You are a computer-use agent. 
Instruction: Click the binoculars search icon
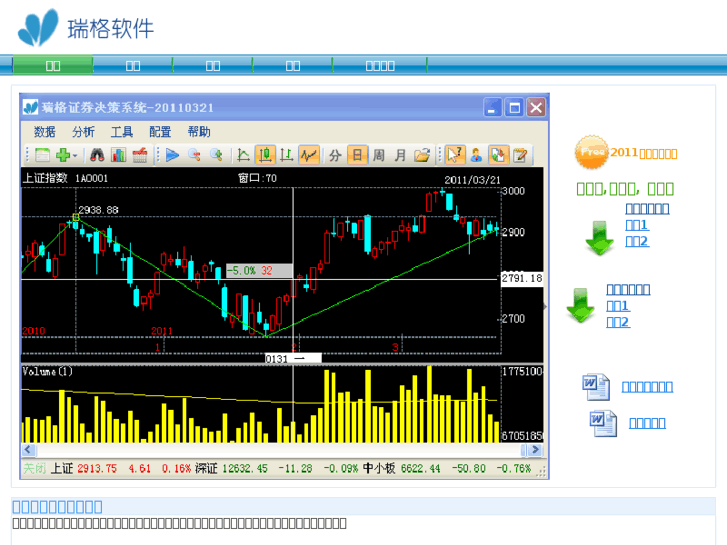point(97,155)
